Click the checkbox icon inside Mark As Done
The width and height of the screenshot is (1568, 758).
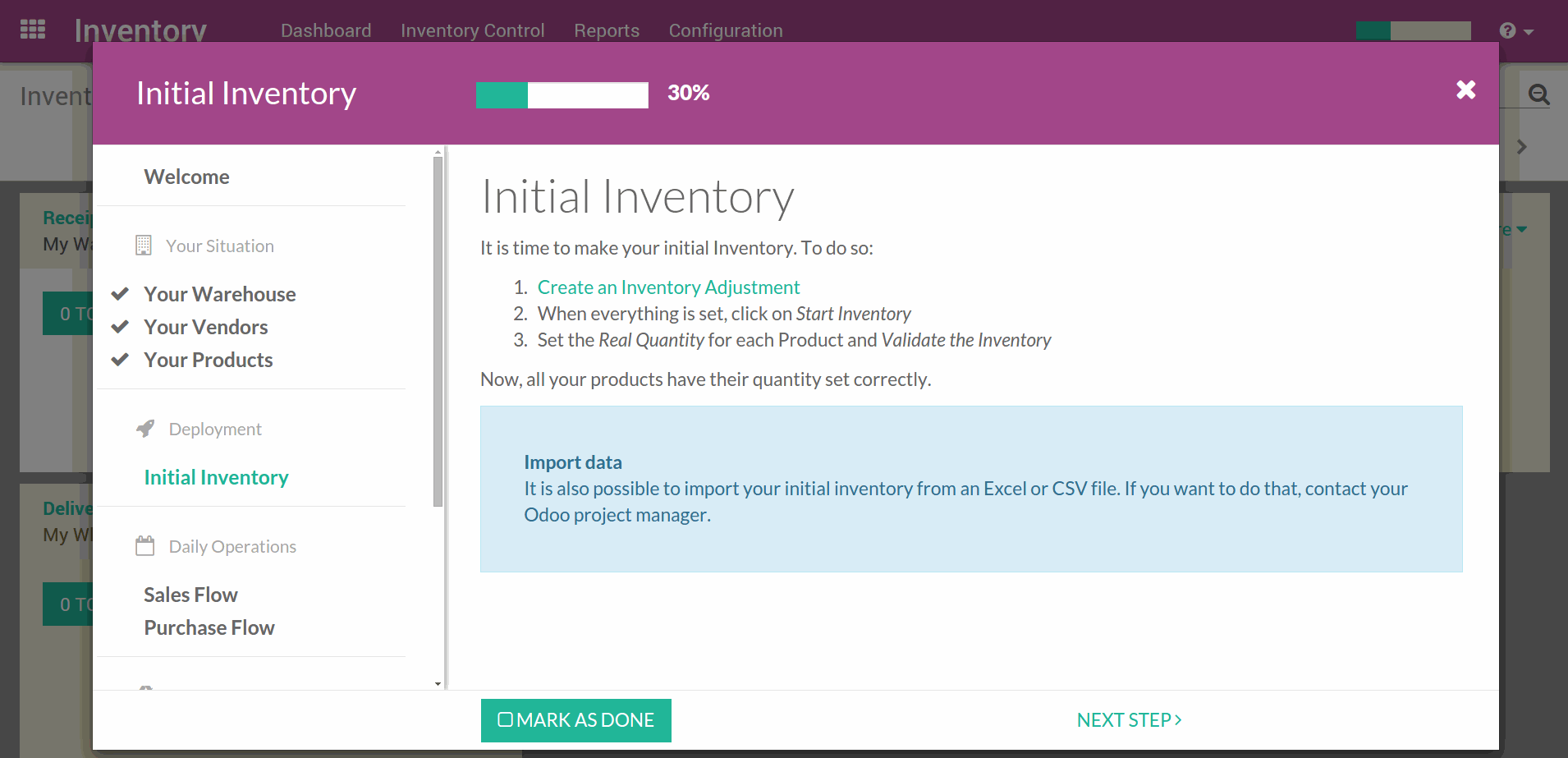tap(507, 719)
